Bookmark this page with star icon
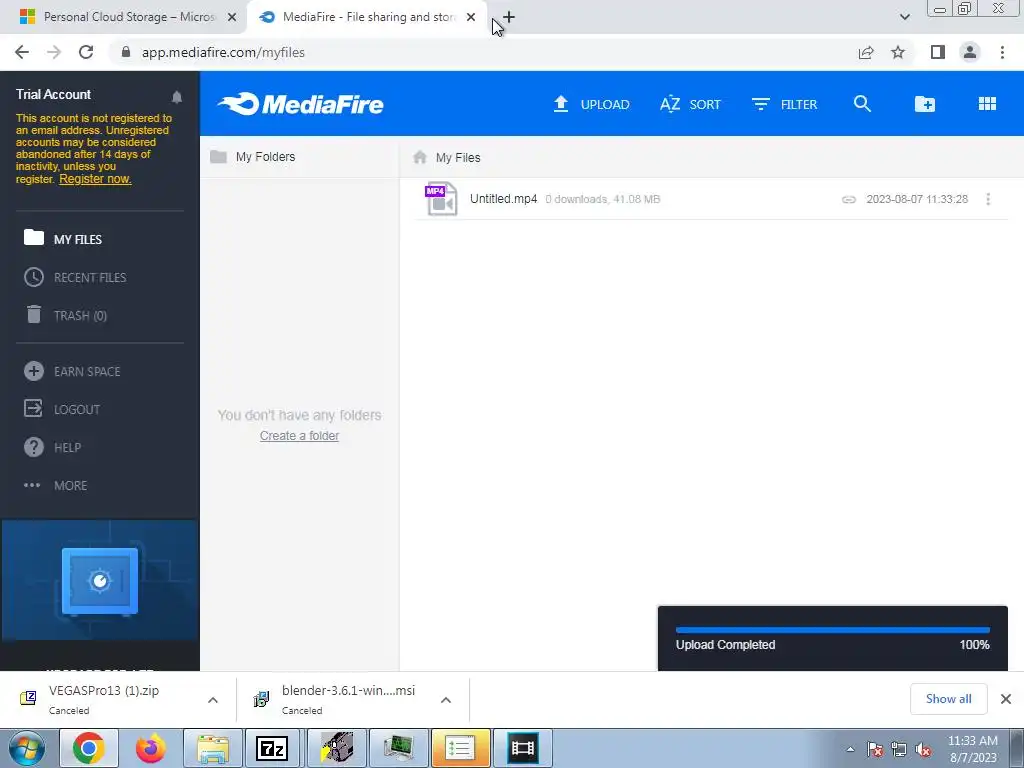The height and width of the screenshot is (768, 1024). (898, 52)
